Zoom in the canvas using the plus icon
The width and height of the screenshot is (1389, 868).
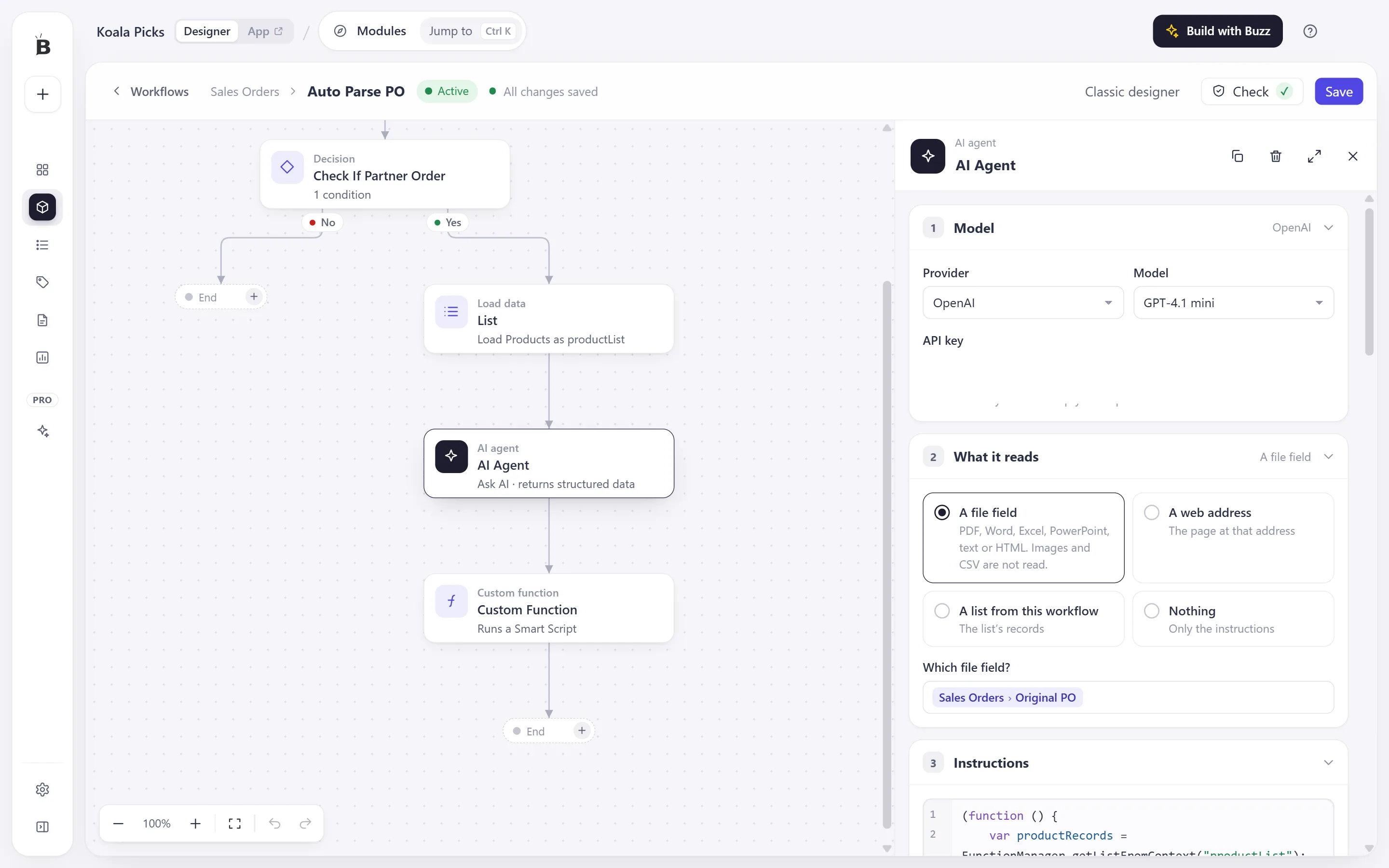tap(195, 824)
